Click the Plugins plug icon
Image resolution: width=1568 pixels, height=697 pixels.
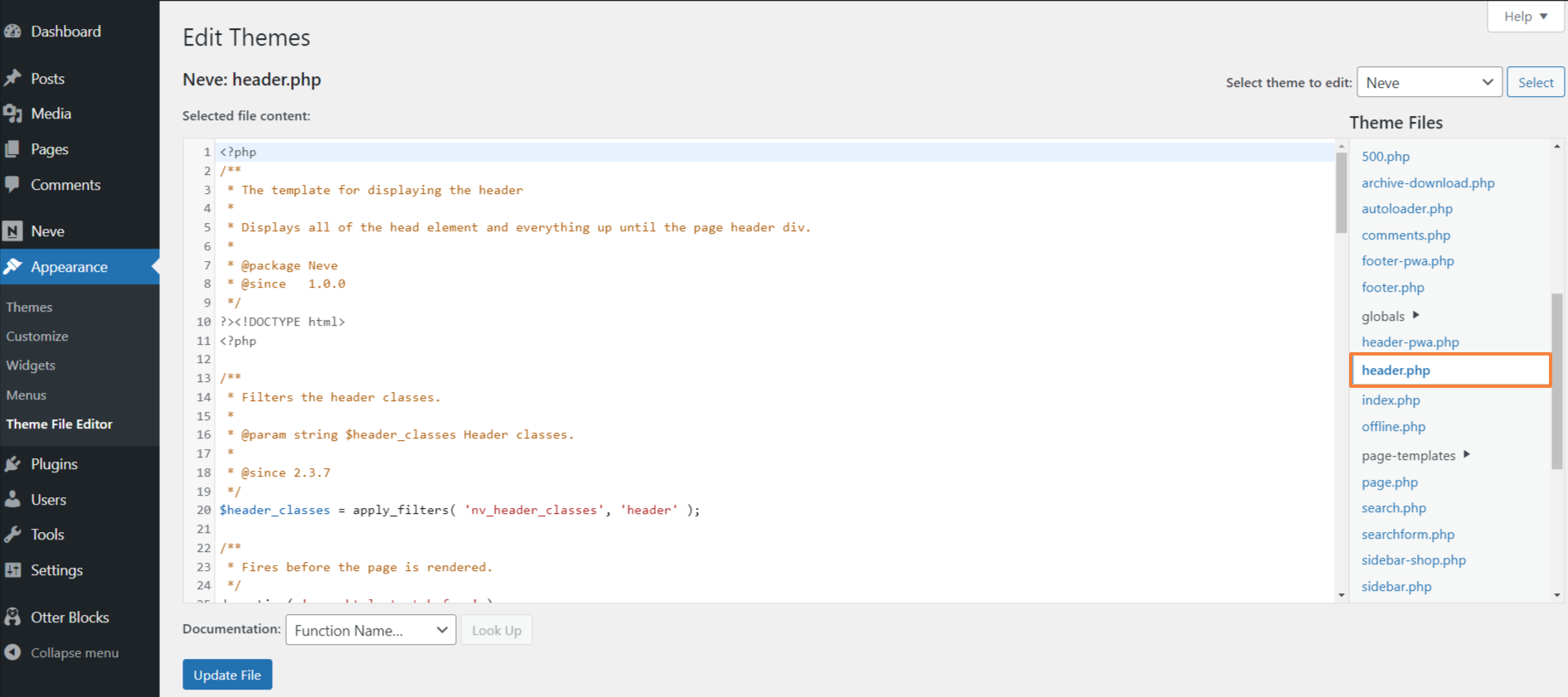tap(12, 464)
